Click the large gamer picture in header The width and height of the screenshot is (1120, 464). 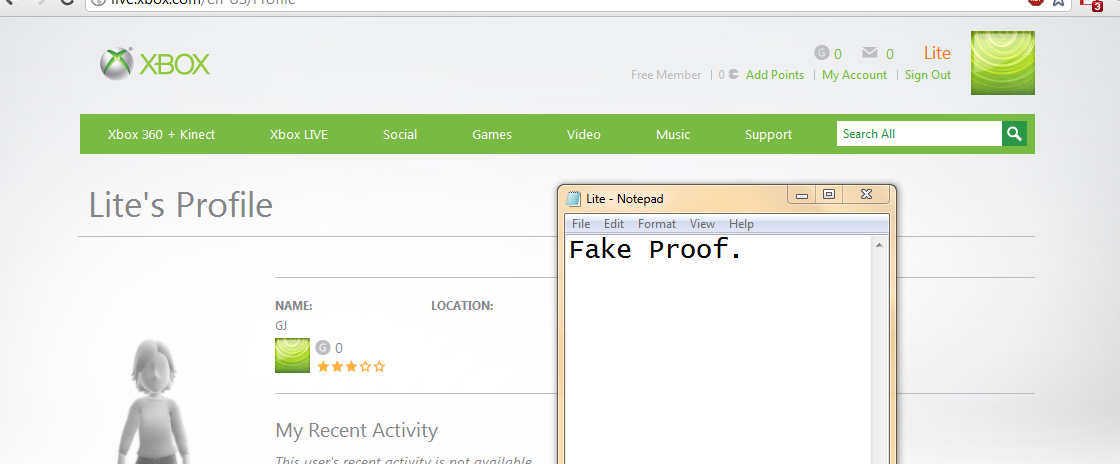click(x=1003, y=63)
